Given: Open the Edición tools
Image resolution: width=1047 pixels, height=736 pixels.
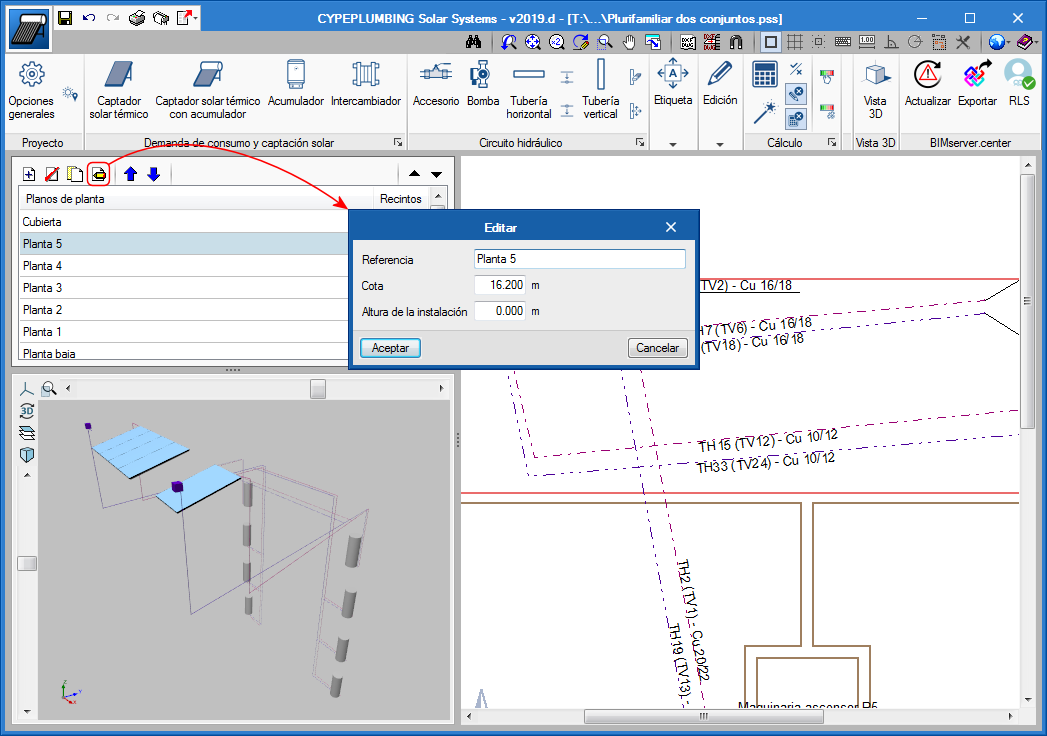Looking at the screenshot, I should pos(720,83).
